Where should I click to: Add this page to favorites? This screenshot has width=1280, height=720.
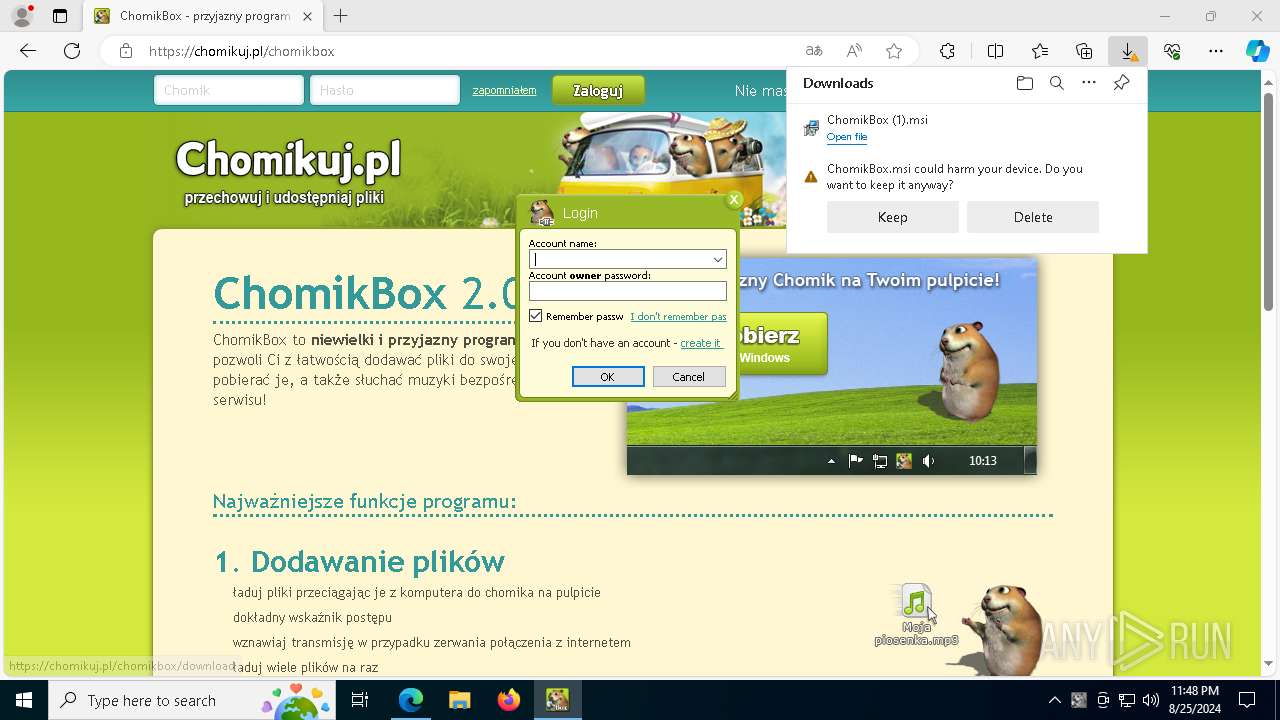pos(894,51)
